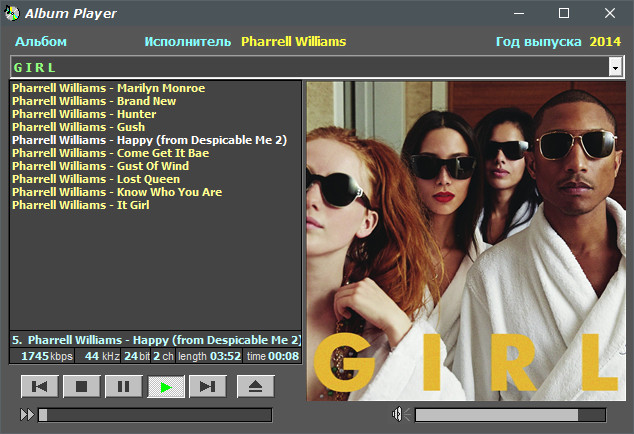
Task: Pause the current song
Action: point(123,386)
